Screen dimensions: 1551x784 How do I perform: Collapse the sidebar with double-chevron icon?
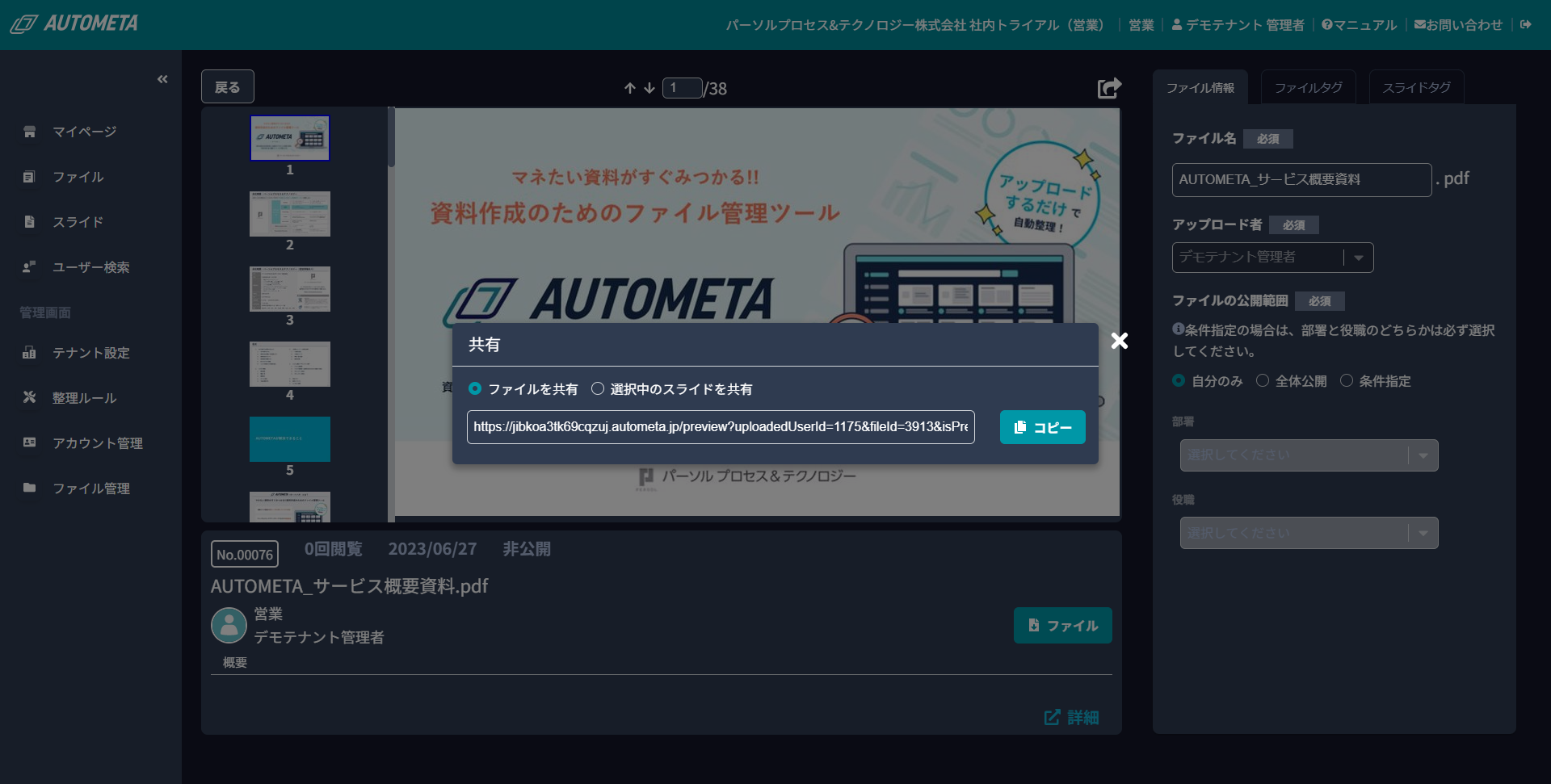[x=162, y=79]
